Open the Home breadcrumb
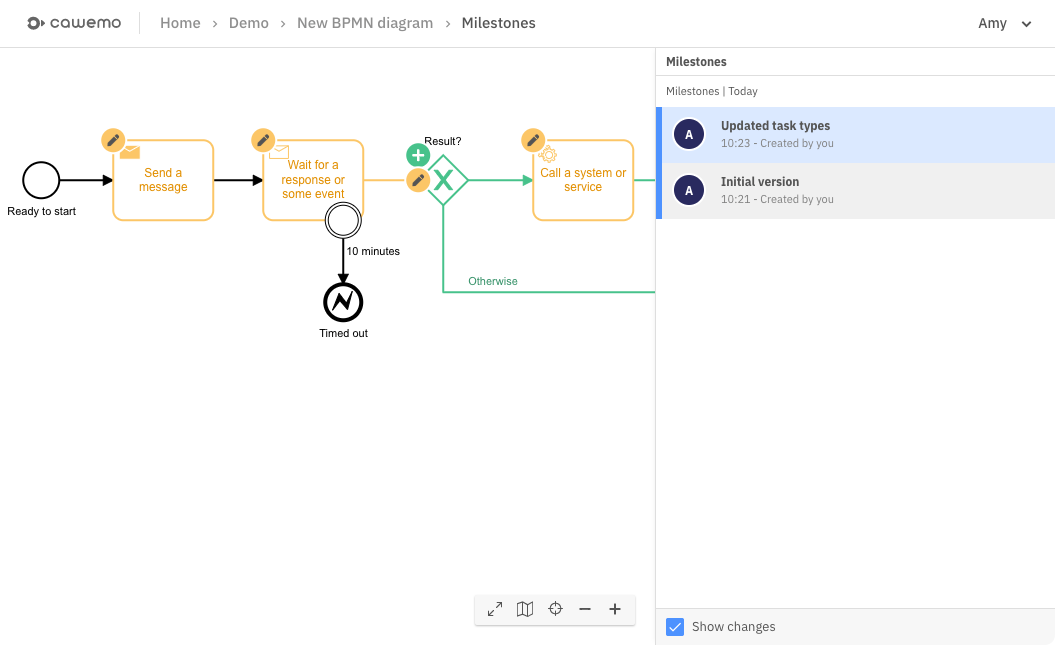 point(180,22)
